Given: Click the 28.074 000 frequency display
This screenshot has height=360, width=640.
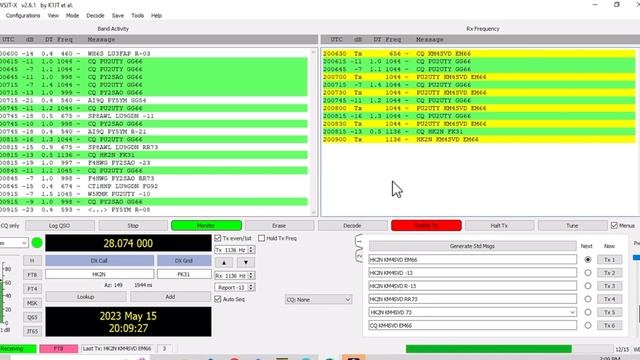Looking at the screenshot, I should point(128,243).
